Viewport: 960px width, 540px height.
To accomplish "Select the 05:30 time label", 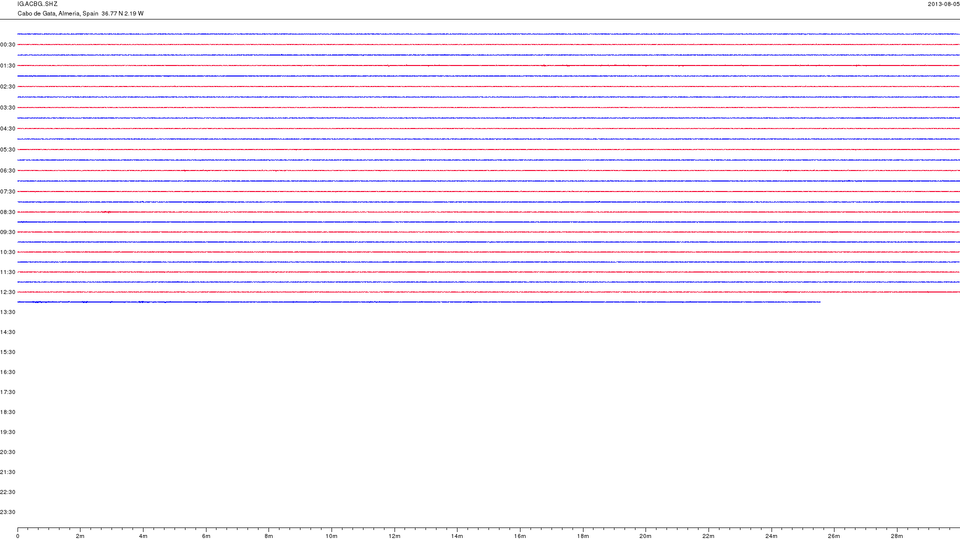I will click(7, 149).
